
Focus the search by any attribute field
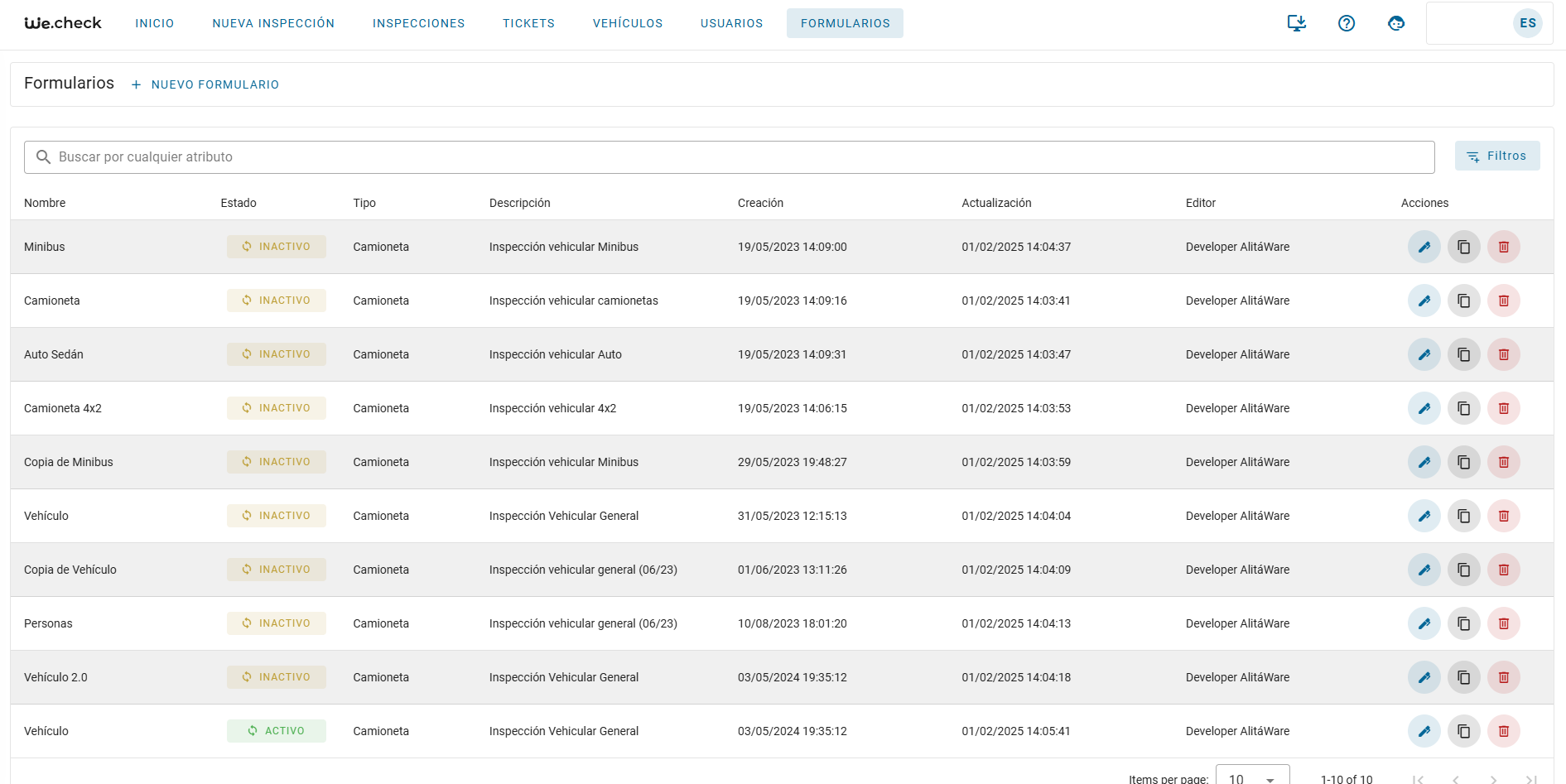point(729,157)
